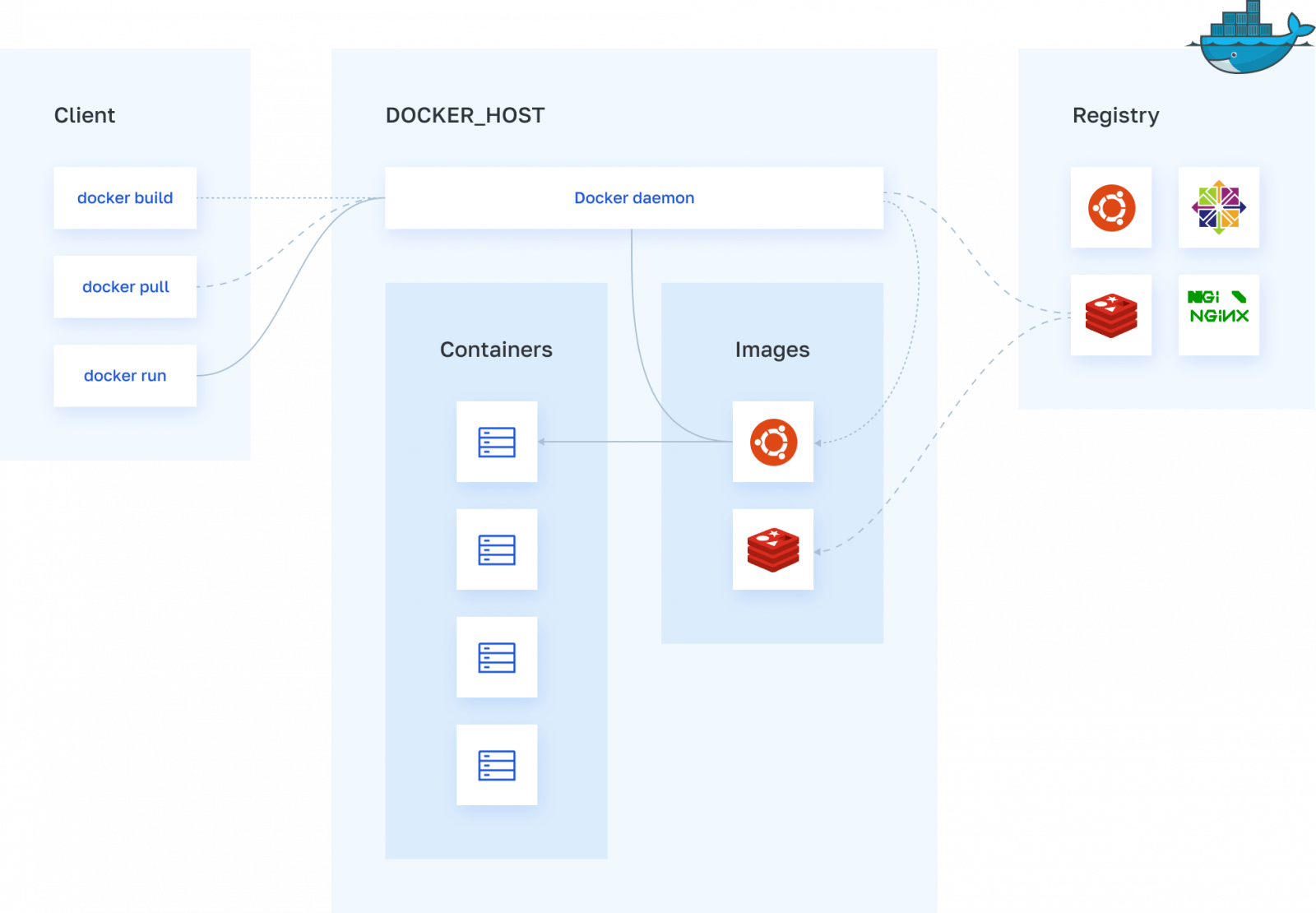Click the CentOS icon in Registry
Image resolution: width=1316 pixels, height=913 pixels.
[x=1219, y=208]
